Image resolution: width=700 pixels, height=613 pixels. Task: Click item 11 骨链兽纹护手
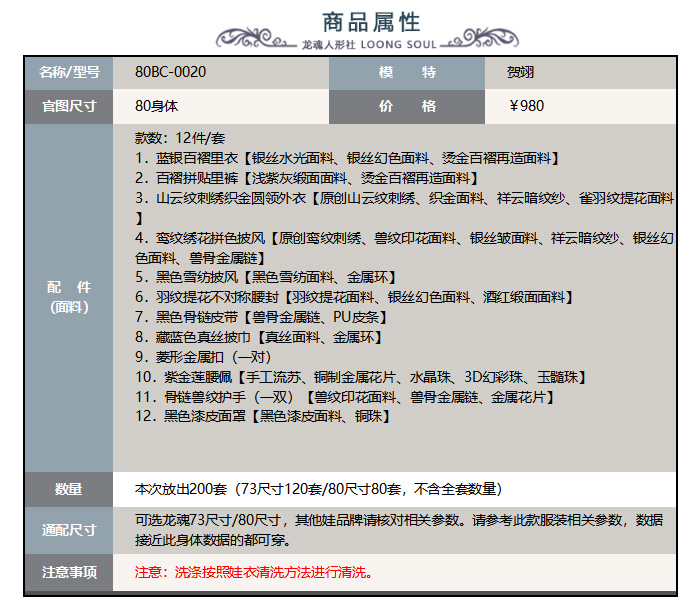point(345,397)
